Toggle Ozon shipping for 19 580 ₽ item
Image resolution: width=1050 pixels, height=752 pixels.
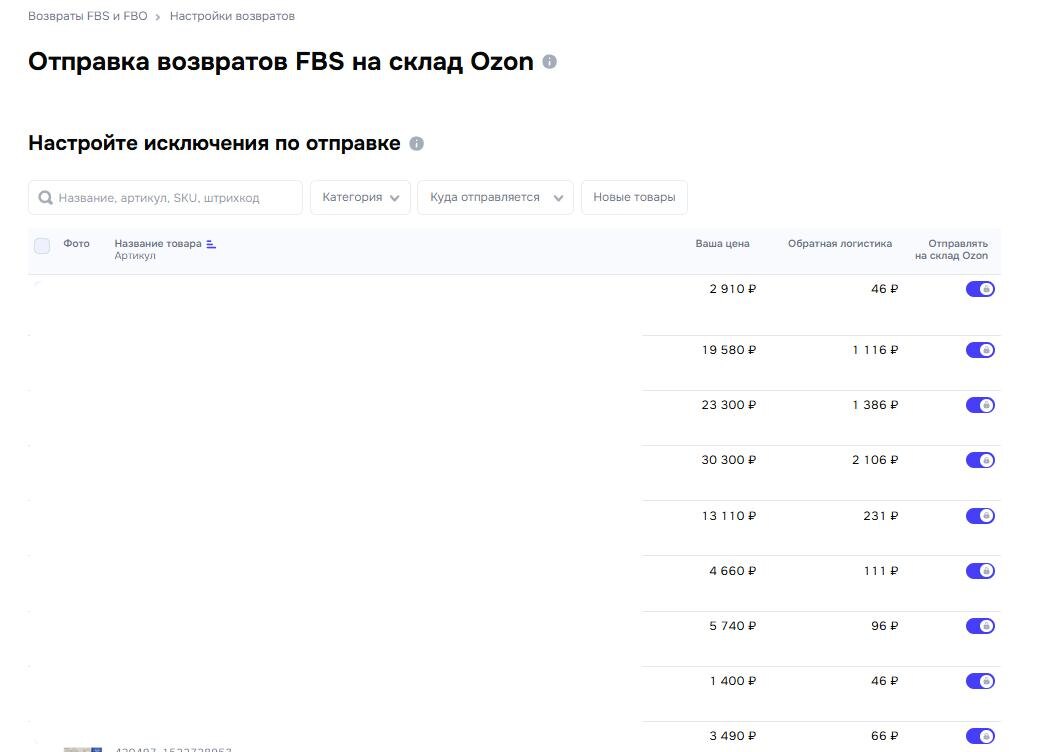[980, 350]
